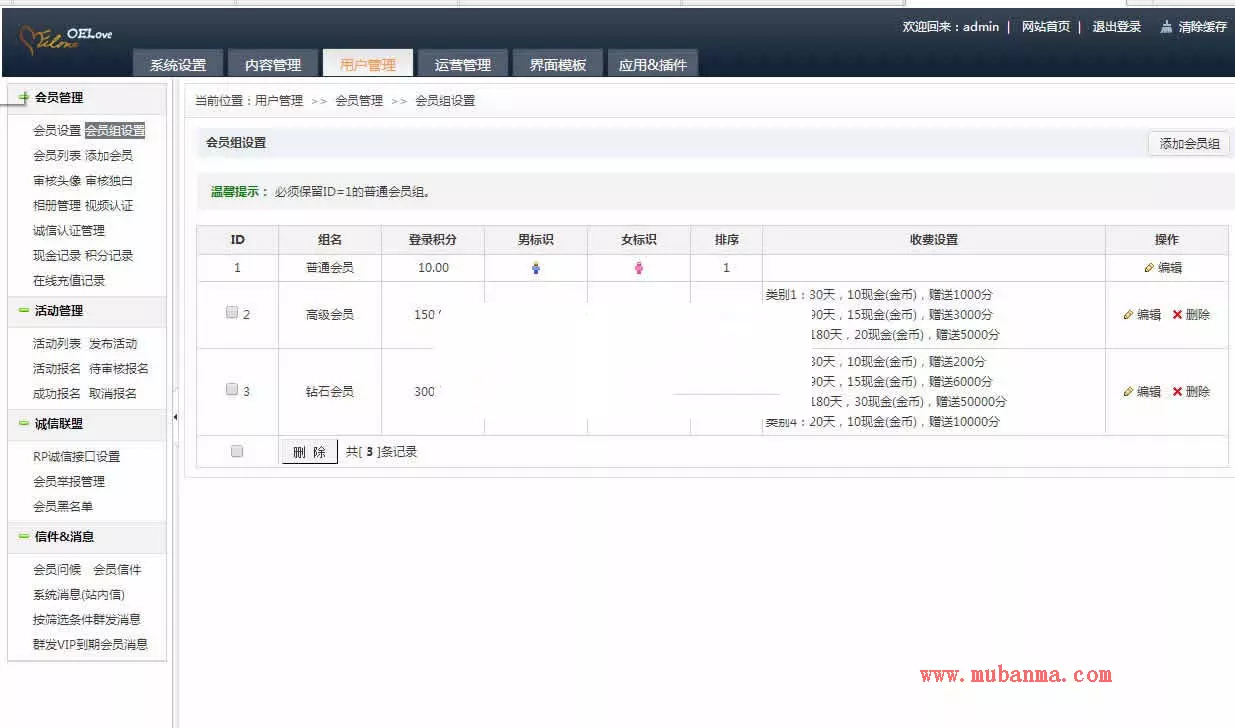Open the 会员列表 sidebar link

pyautogui.click(x=57, y=156)
